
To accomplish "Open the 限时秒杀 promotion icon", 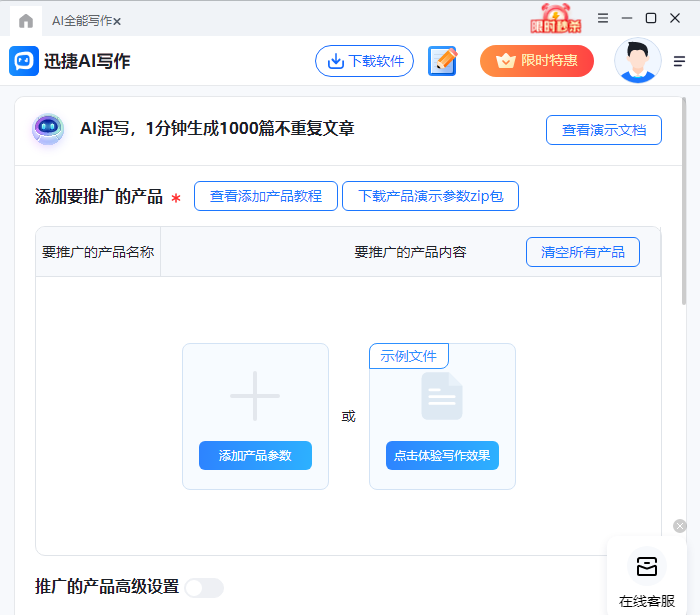I will [556, 19].
